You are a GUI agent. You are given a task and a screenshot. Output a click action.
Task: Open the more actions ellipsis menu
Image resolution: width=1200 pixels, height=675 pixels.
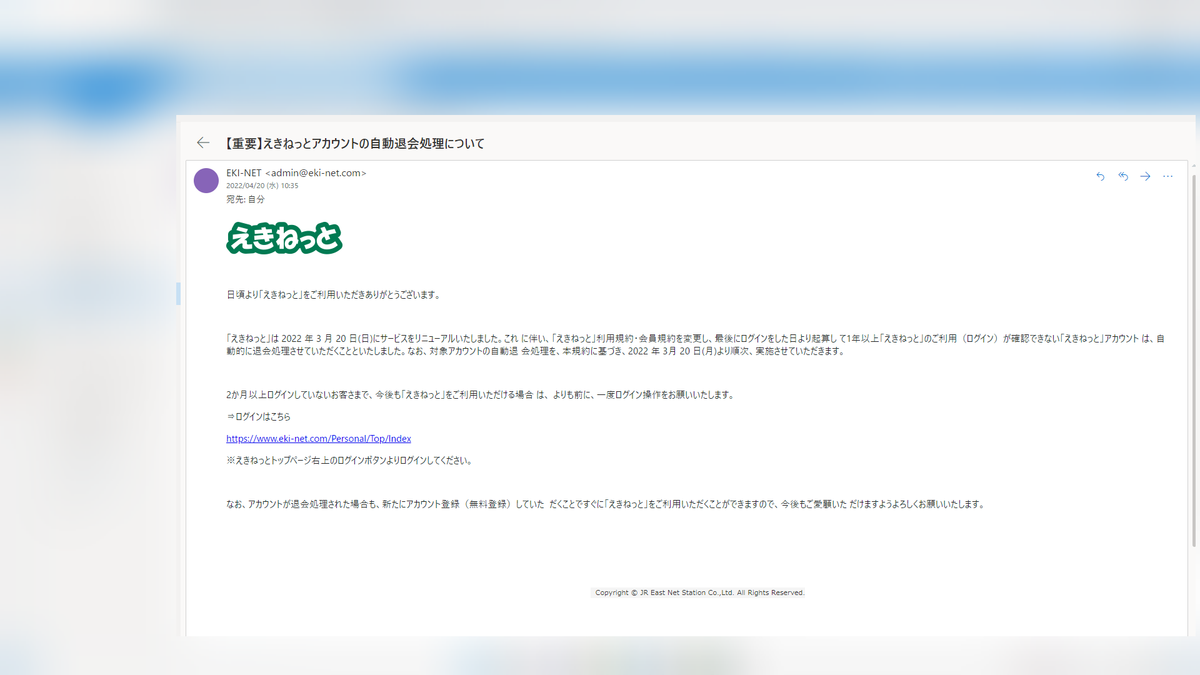[x=1168, y=177]
